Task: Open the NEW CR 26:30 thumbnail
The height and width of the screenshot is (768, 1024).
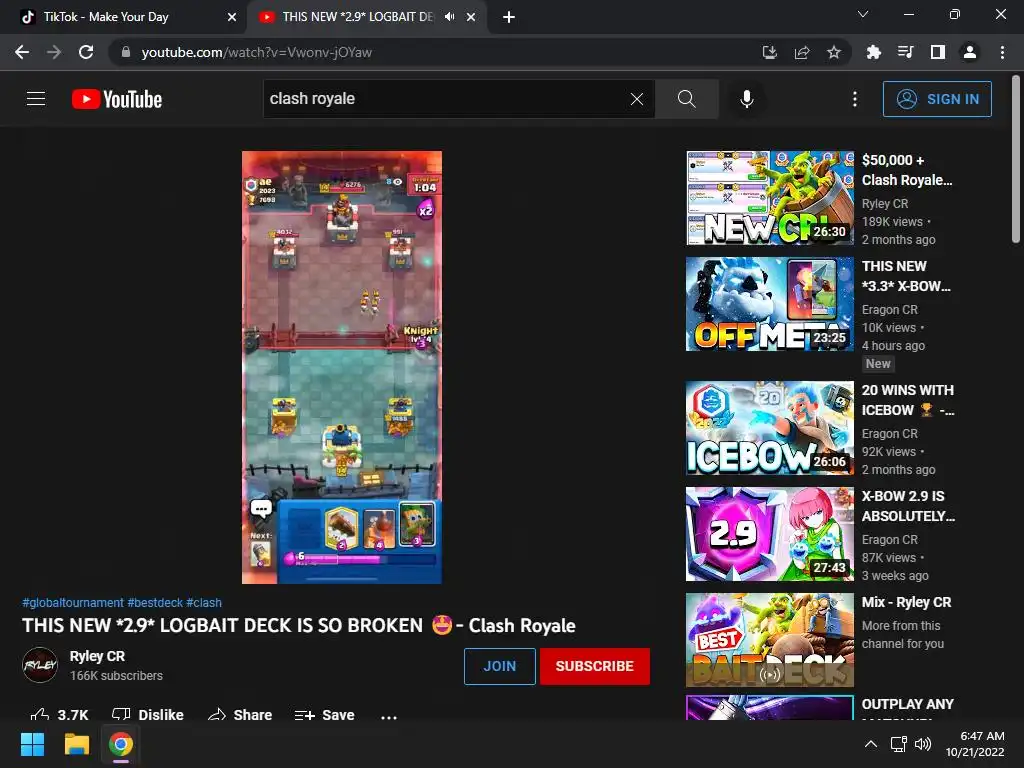Action: [x=770, y=198]
